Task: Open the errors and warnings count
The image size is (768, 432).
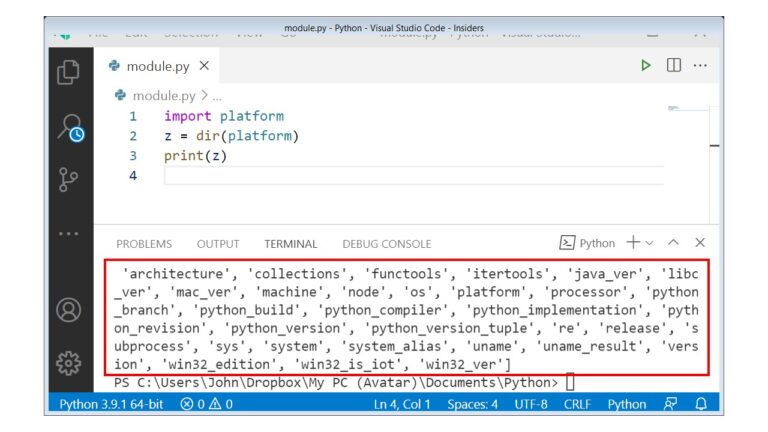Action: [206, 404]
